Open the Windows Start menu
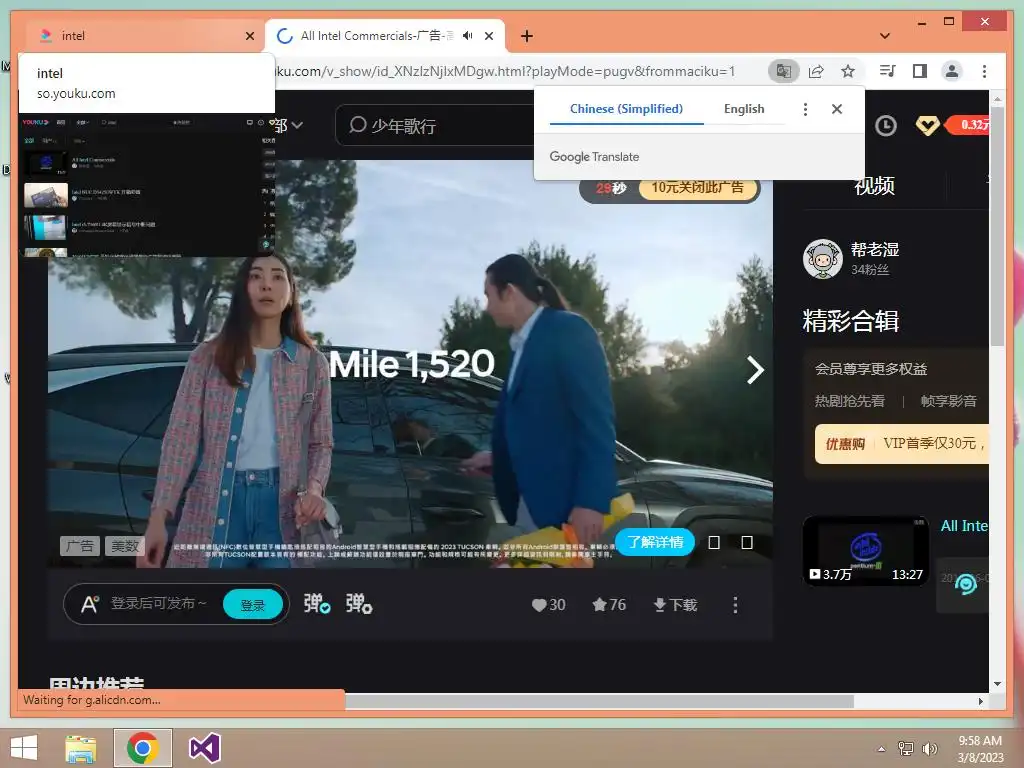 (x=24, y=748)
